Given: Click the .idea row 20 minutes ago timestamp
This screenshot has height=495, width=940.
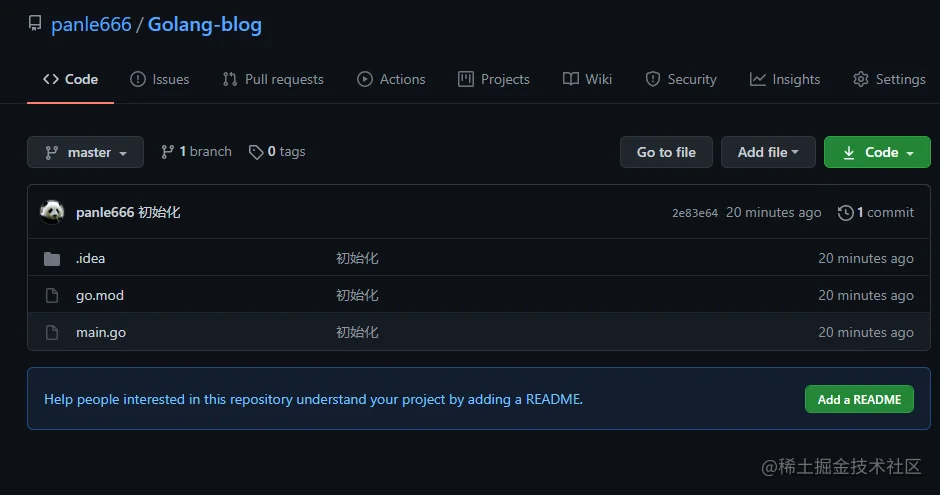Looking at the screenshot, I should (866, 258).
